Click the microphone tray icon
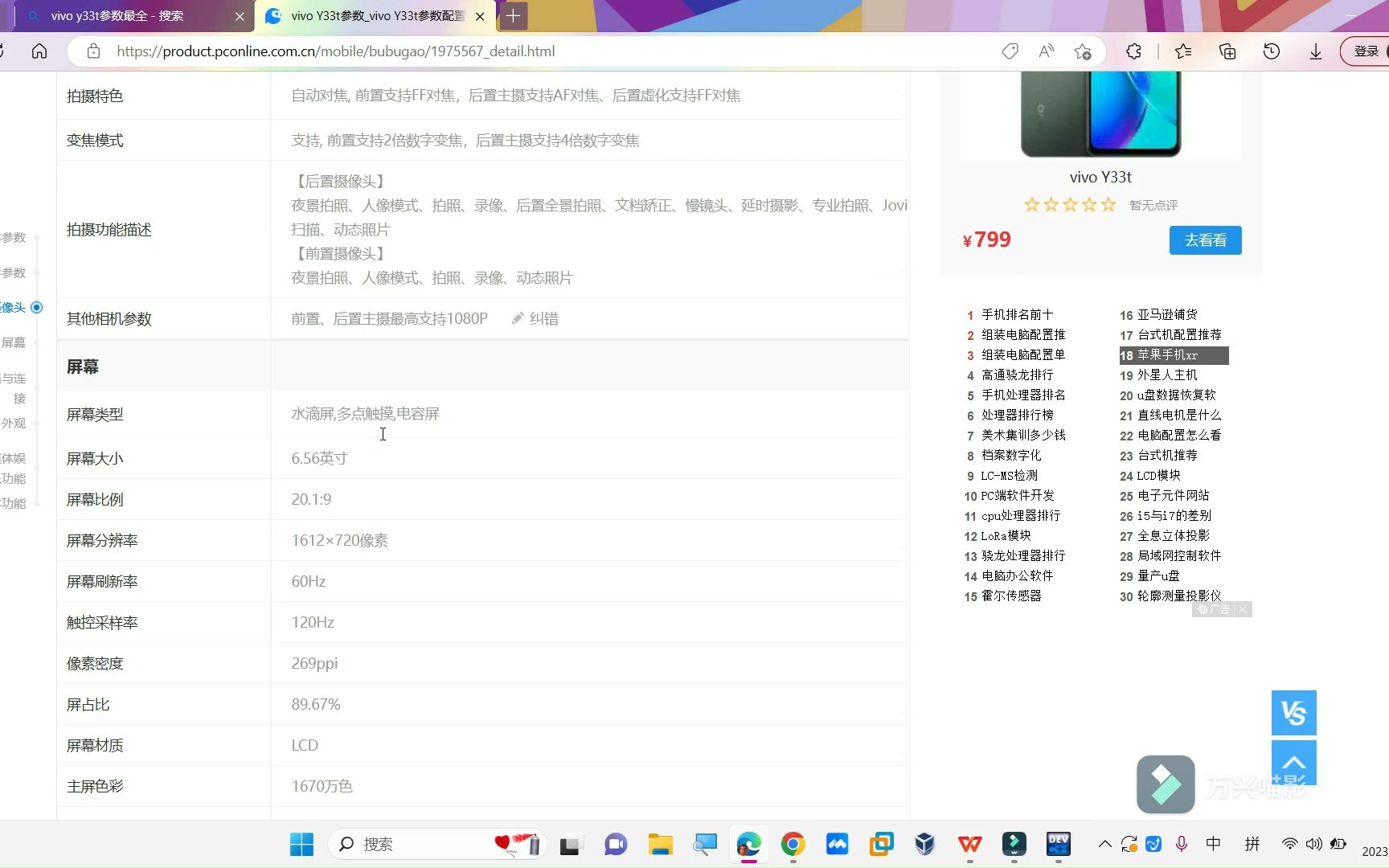This screenshot has width=1389, height=868. click(1182, 844)
